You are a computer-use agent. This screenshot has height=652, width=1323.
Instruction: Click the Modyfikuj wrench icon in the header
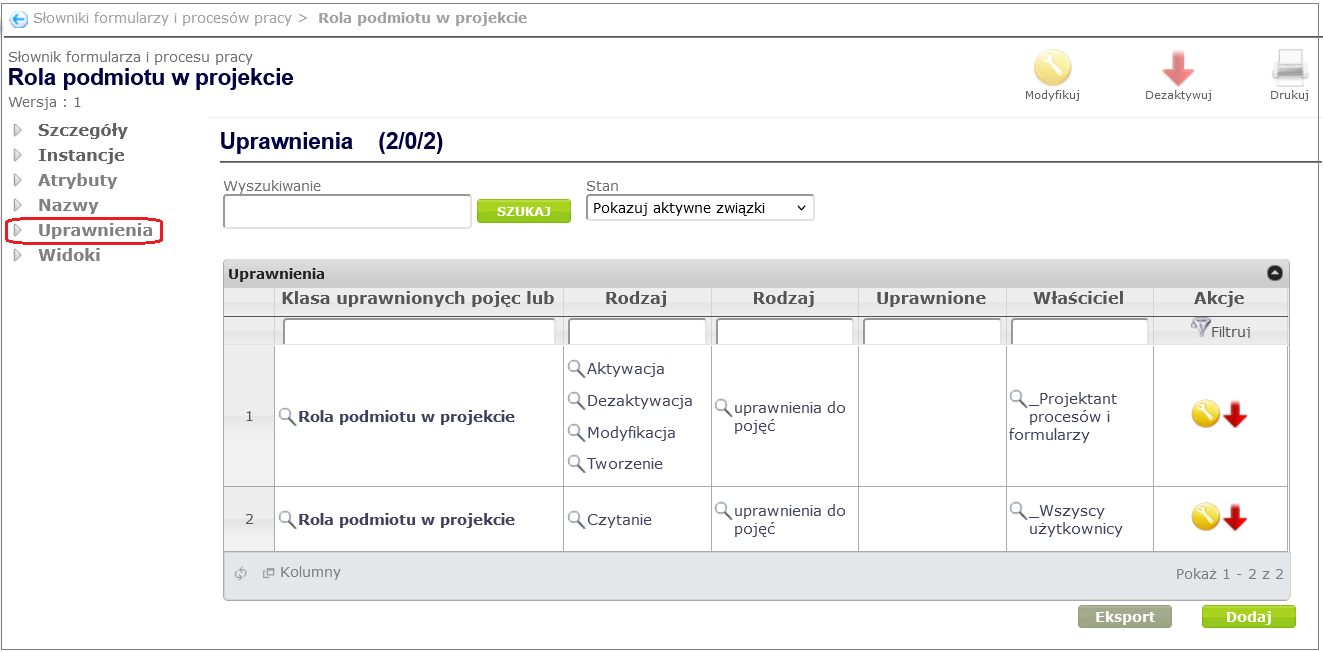pyautogui.click(x=1052, y=68)
